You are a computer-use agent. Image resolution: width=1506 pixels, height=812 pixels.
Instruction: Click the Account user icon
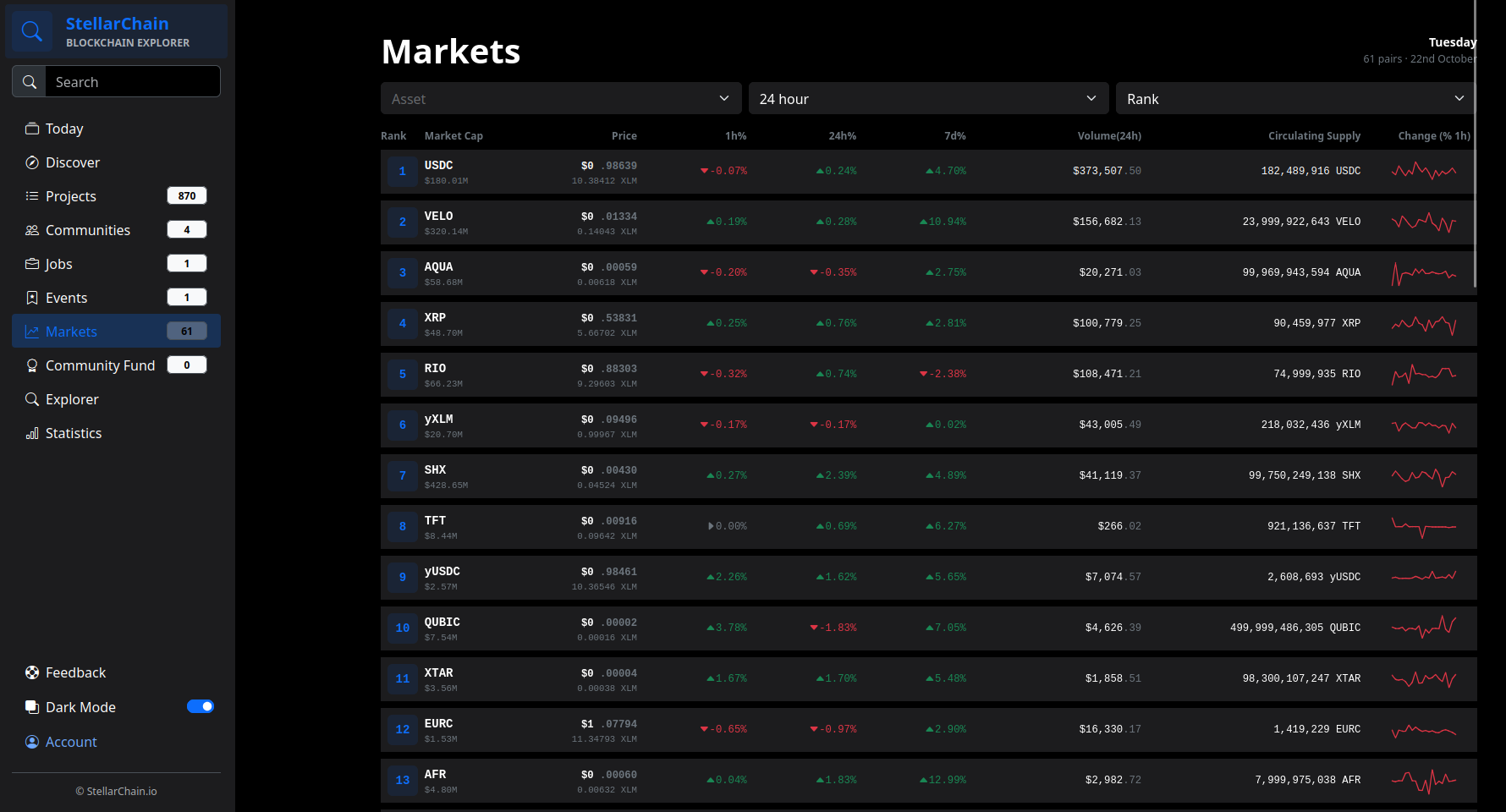[x=32, y=742]
